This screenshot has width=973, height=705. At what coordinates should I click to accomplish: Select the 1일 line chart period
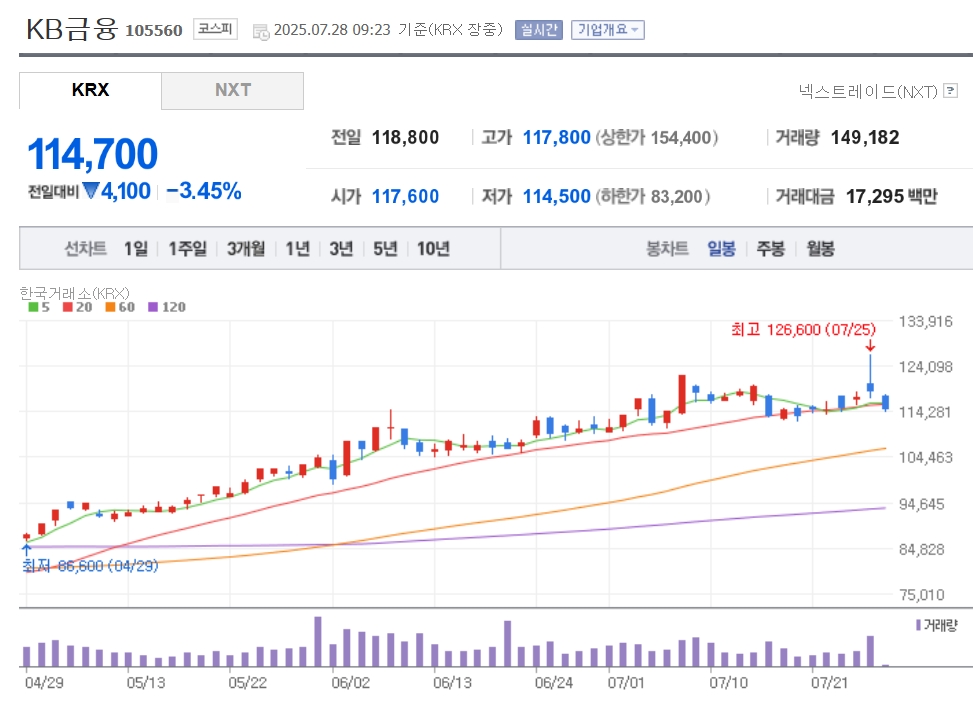[x=136, y=249]
